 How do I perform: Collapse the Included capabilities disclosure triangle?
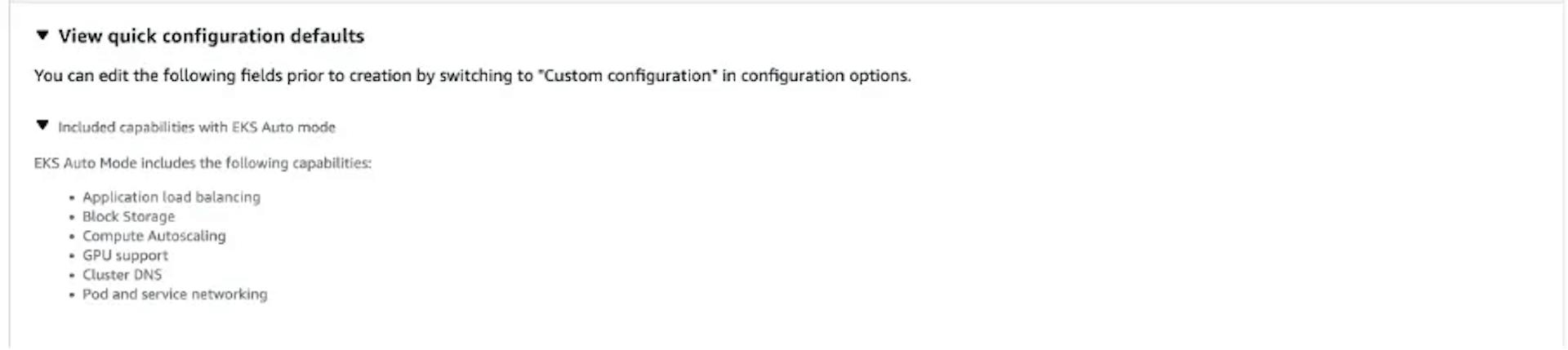(42, 126)
